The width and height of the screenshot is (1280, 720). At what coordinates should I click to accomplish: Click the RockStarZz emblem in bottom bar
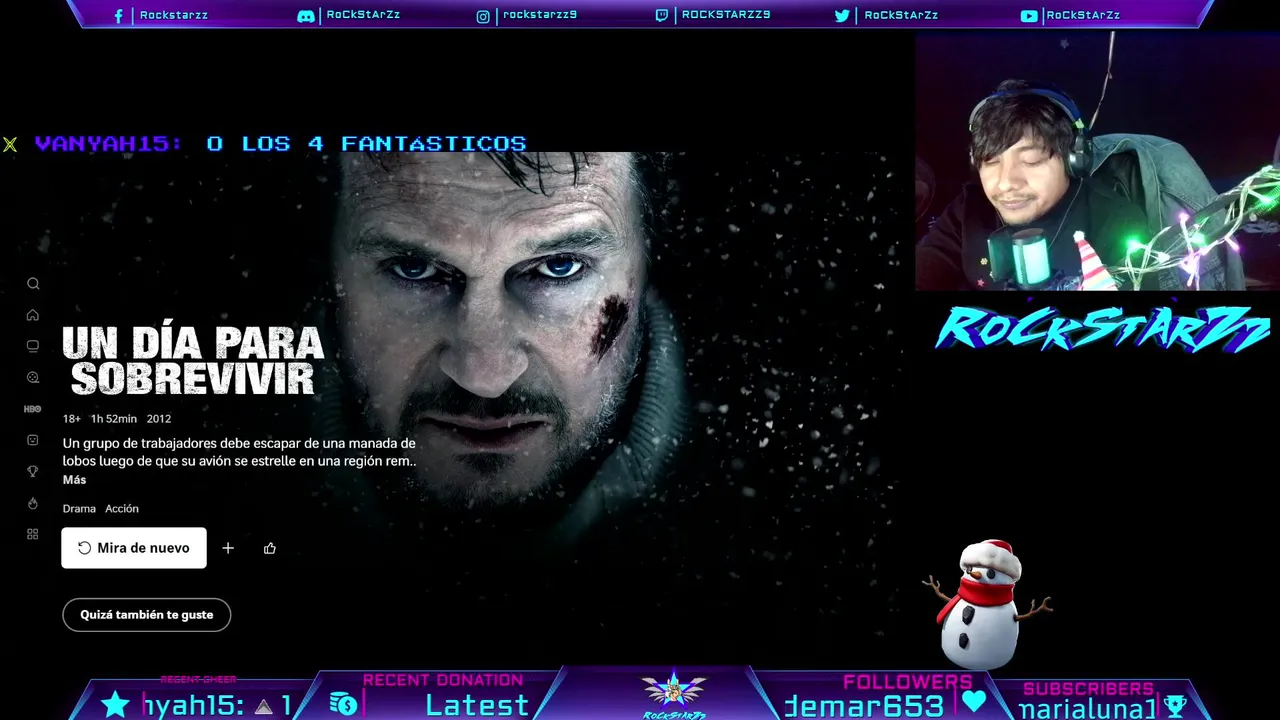click(674, 694)
